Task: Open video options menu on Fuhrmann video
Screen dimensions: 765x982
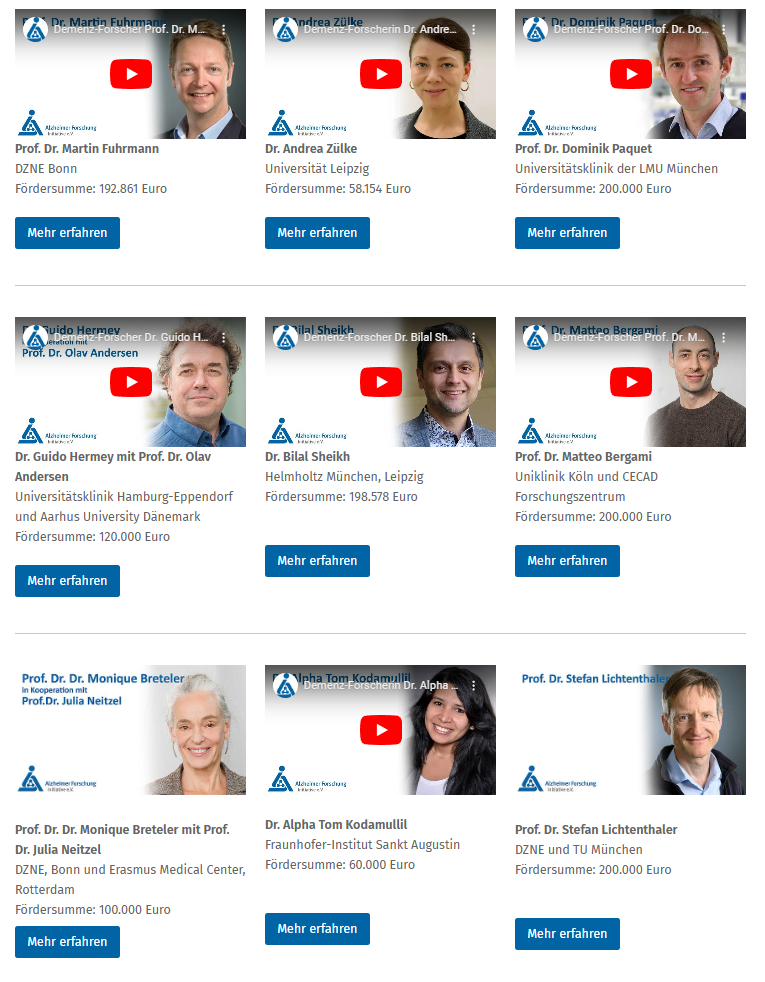Action: click(223, 29)
